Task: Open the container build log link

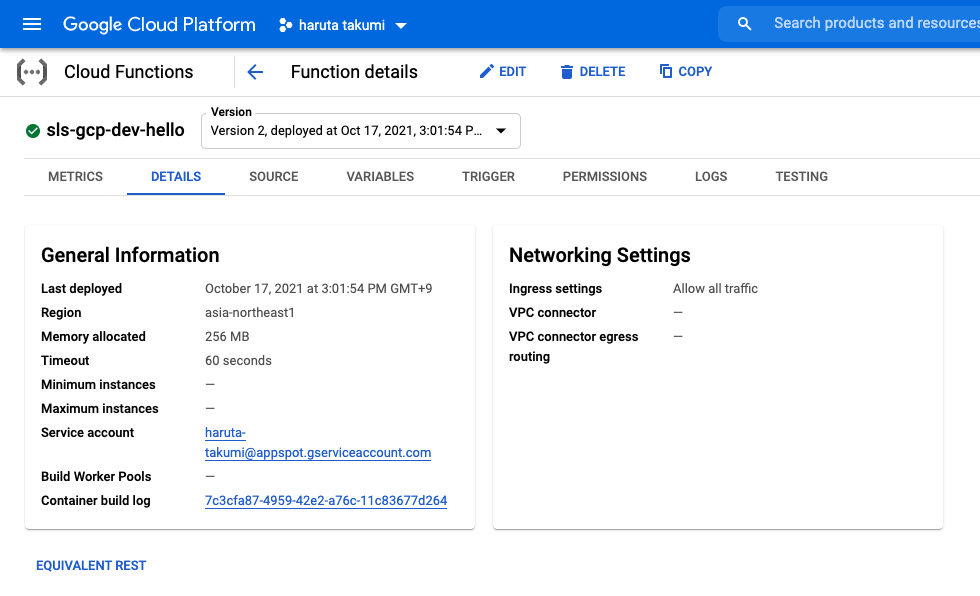Action: point(326,500)
